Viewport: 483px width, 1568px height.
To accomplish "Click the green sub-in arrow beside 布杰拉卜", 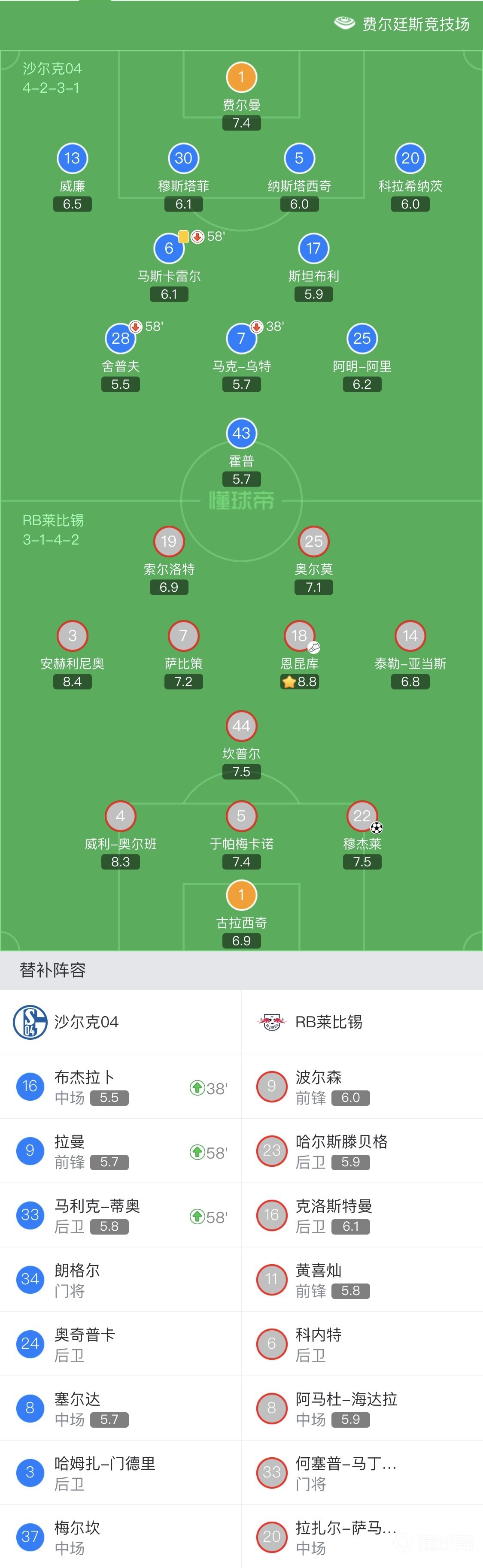I will 197,1087.
